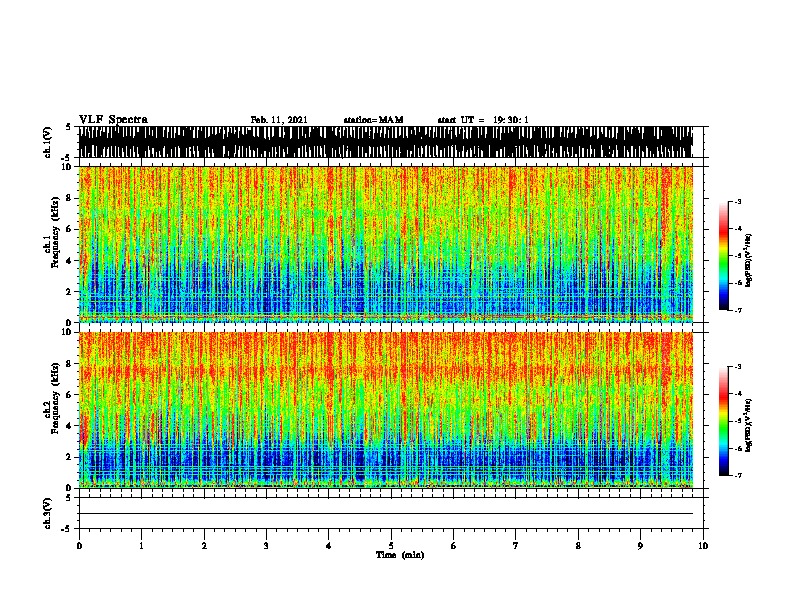Click the ch.1 colorbar log(PSD) label
This screenshot has height=612, width=792.
[749, 261]
